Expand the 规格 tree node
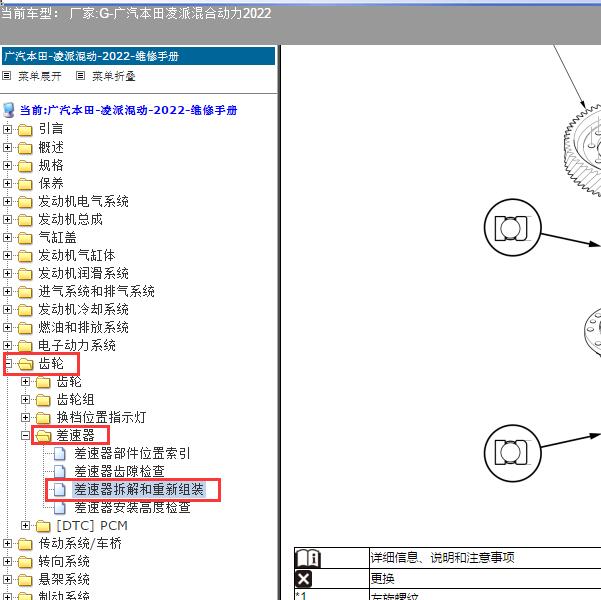 tap(7, 165)
